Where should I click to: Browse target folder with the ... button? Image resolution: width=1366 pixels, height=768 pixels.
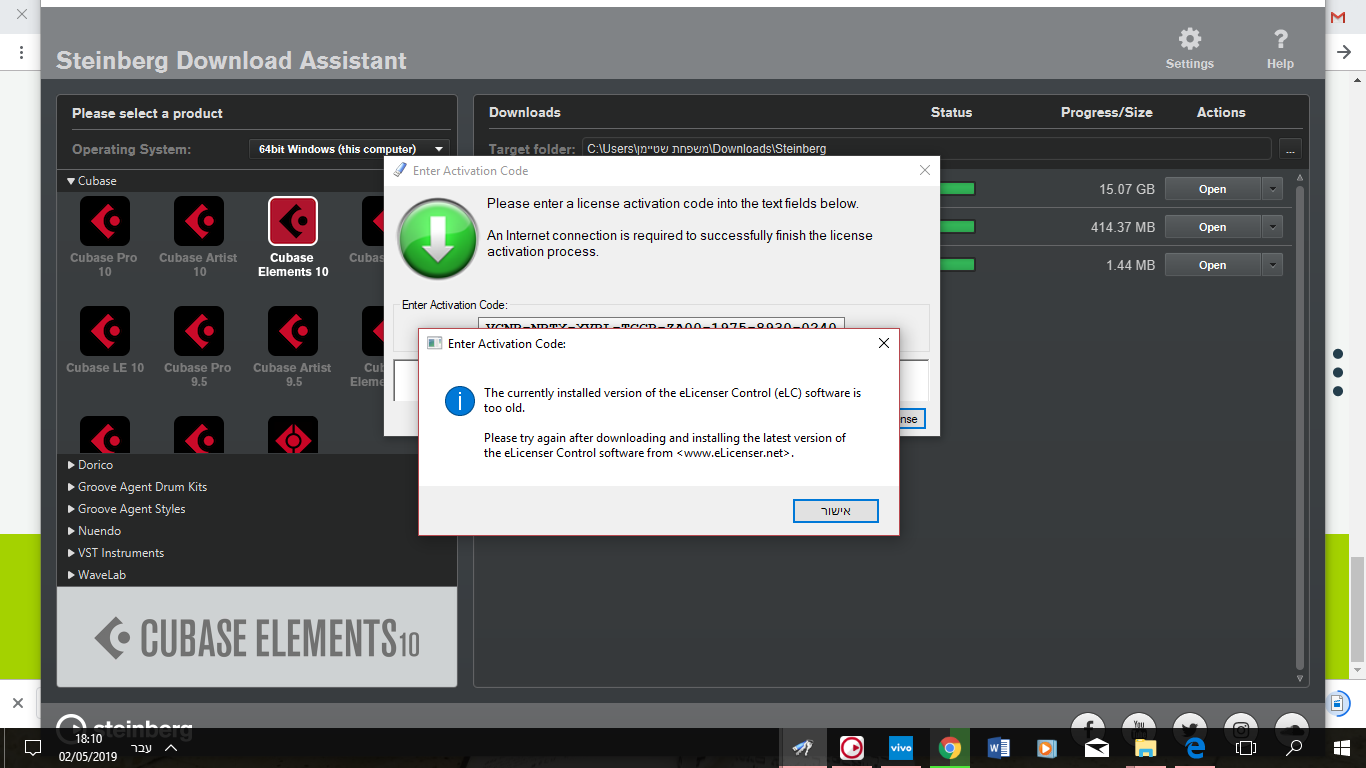coord(1290,149)
